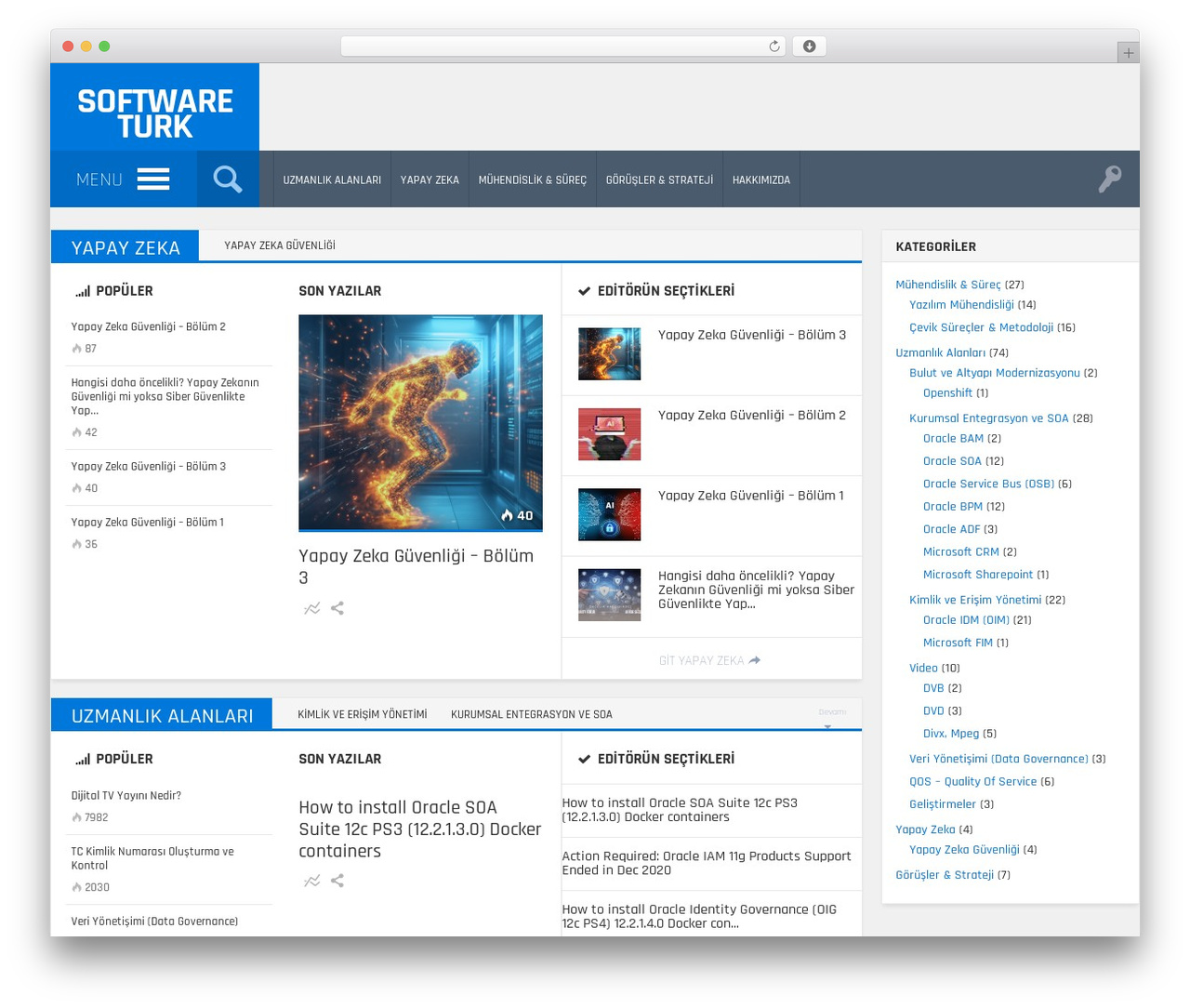The height and width of the screenshot is (1008, 1190).
Task: Open Oracle SOA category link
Action: point(952,461)
